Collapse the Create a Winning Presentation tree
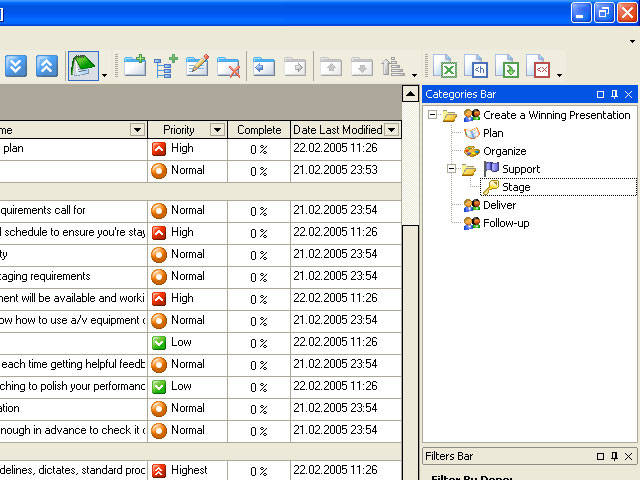The image size is (640, 480). click(x=432, y=115)
